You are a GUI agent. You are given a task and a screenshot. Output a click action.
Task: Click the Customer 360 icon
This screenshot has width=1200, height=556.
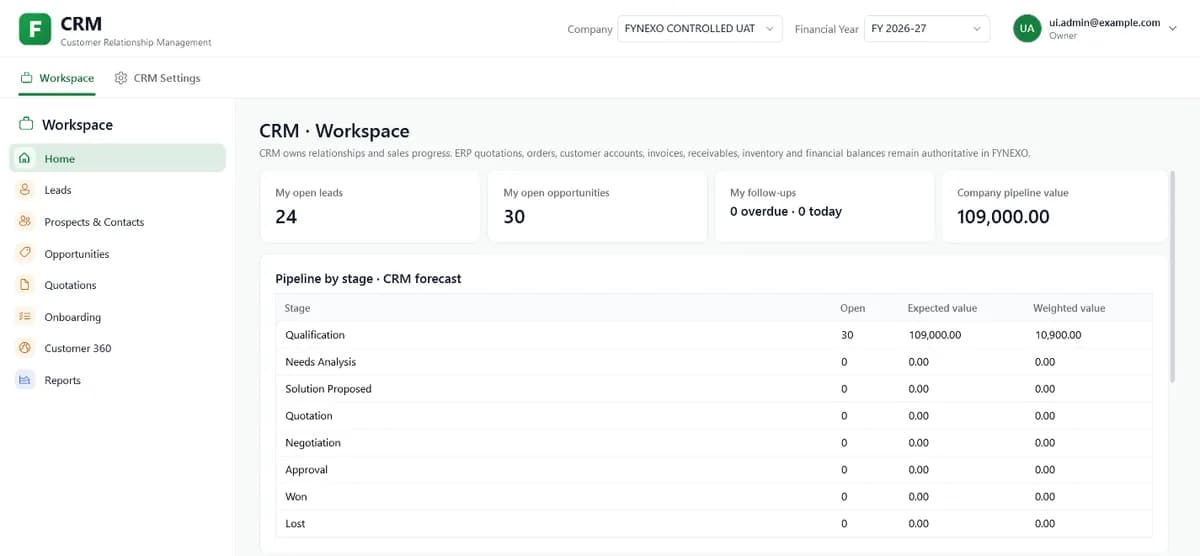pos(25,348)
